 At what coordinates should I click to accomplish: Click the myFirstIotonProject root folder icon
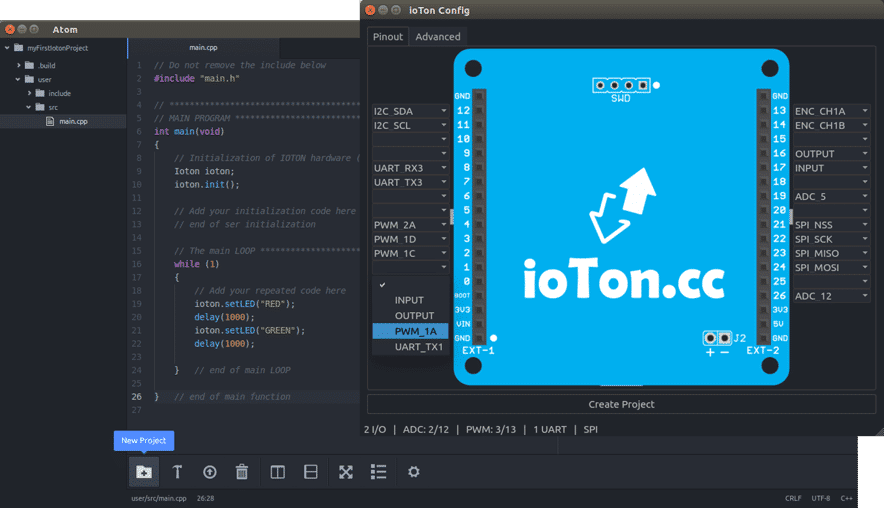pos(19,48)
